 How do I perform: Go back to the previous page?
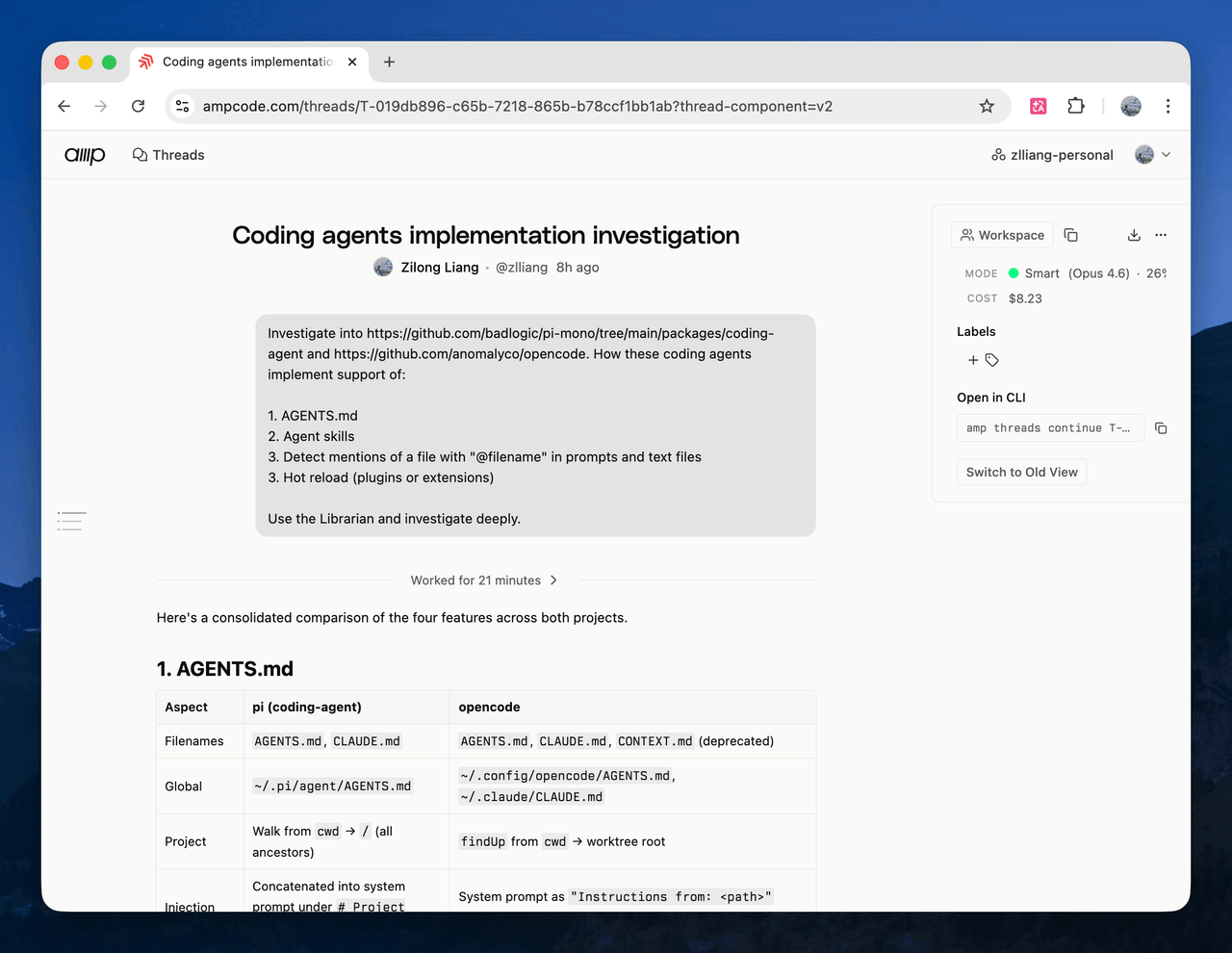[64, 106]
